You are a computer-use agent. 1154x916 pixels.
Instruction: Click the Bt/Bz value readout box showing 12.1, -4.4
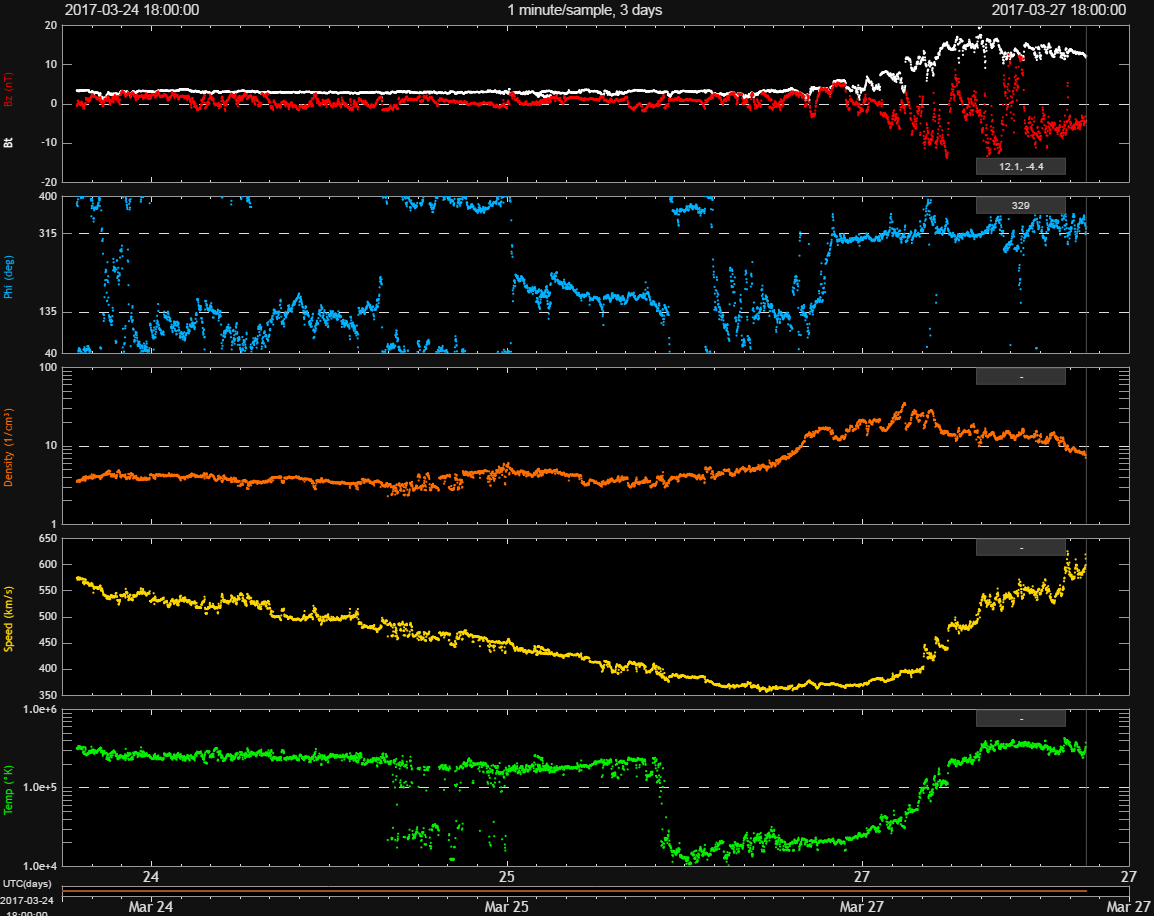[x=1020, y=167]
